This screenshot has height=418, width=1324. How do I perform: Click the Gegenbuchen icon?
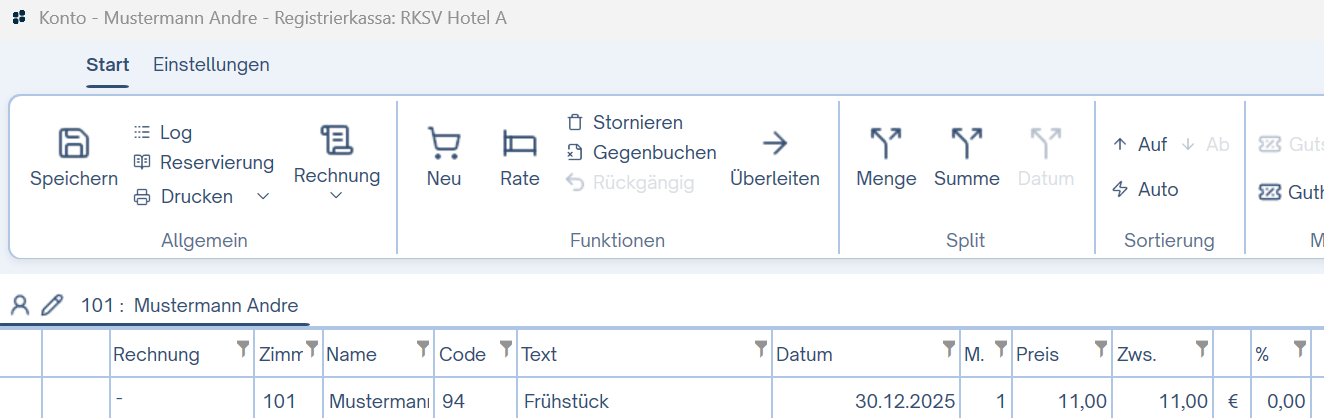574,152
